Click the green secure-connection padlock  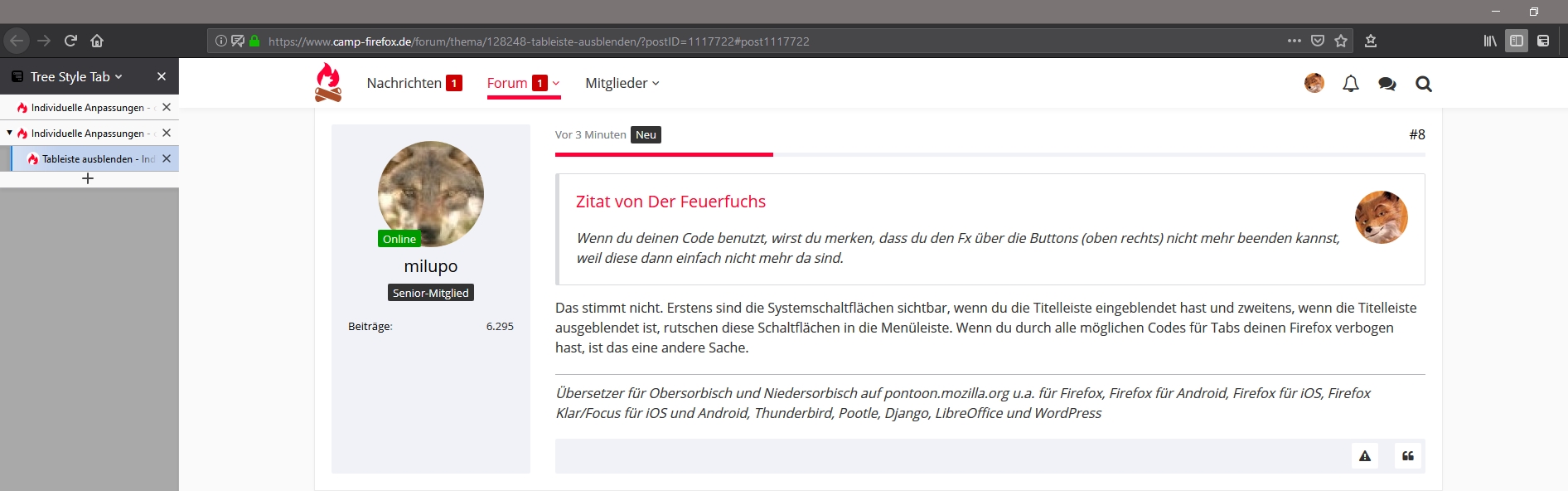point(254,41)
